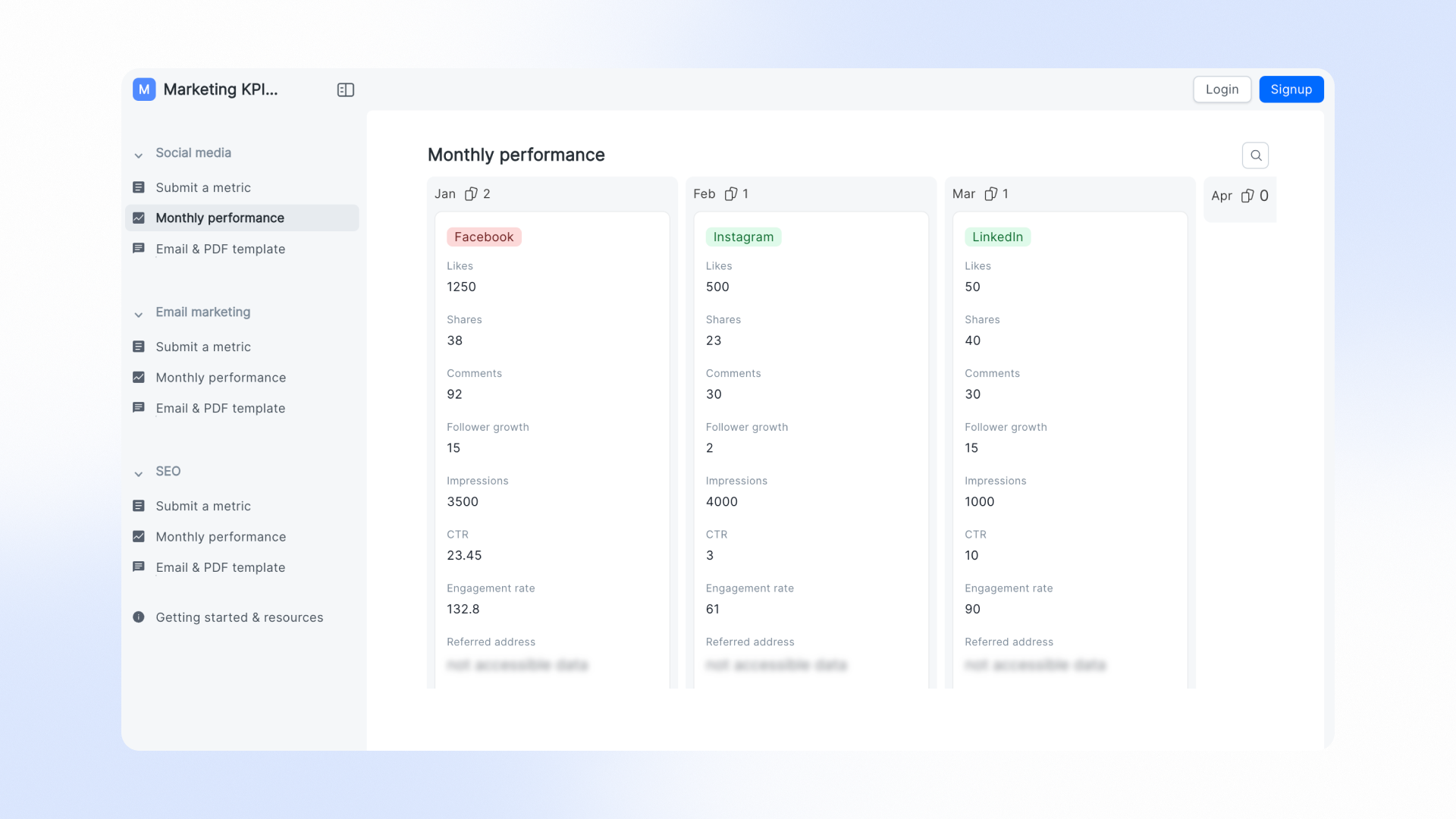Click Instagram Shares value 23
The width and height of the screenshot is (1456, 819).
[x=714, y=340]
